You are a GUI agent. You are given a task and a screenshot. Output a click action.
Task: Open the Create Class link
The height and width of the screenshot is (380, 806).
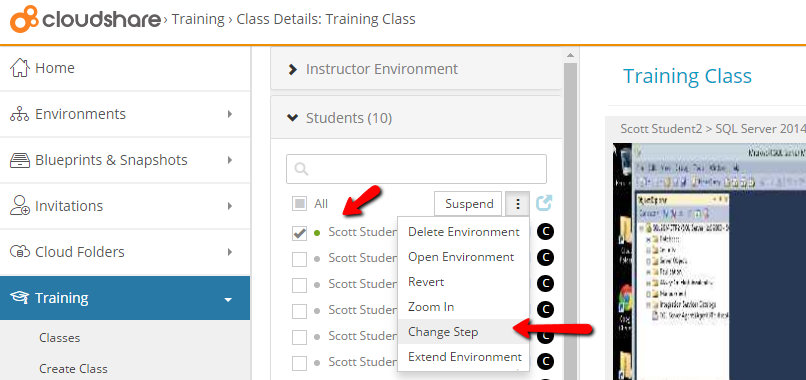click(74, 369)
